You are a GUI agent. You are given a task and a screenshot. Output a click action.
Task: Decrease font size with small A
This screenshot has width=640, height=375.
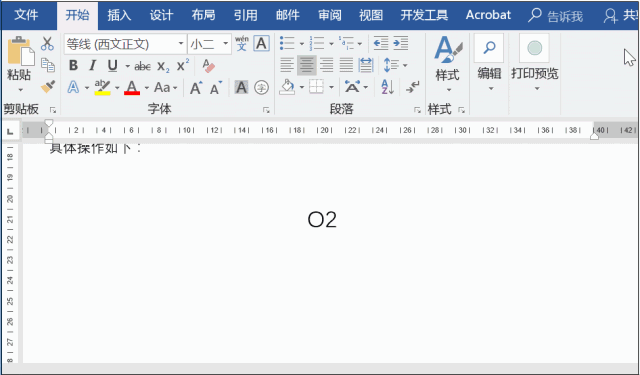216,88
